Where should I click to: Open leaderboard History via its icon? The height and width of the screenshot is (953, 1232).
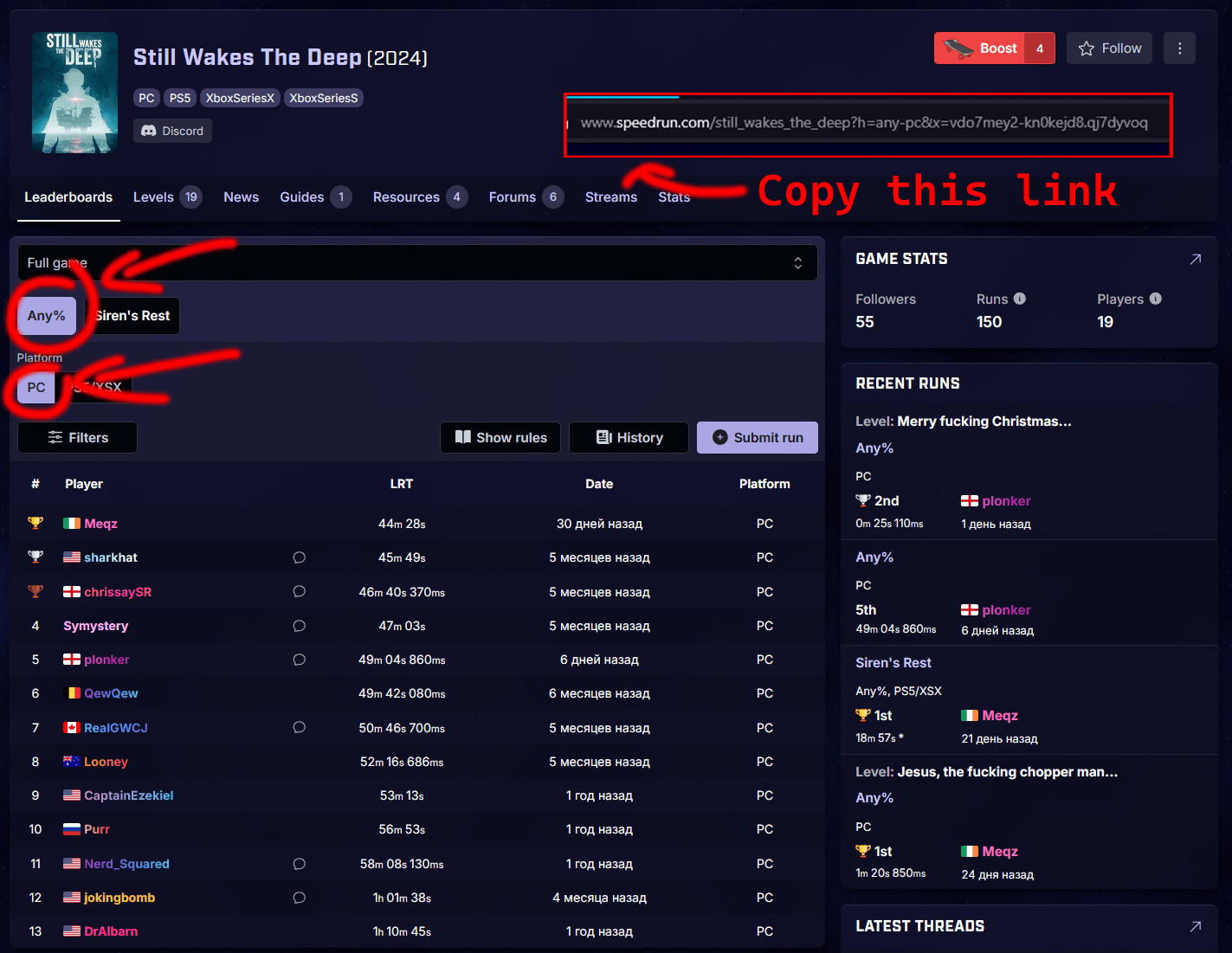click(603, 437)
